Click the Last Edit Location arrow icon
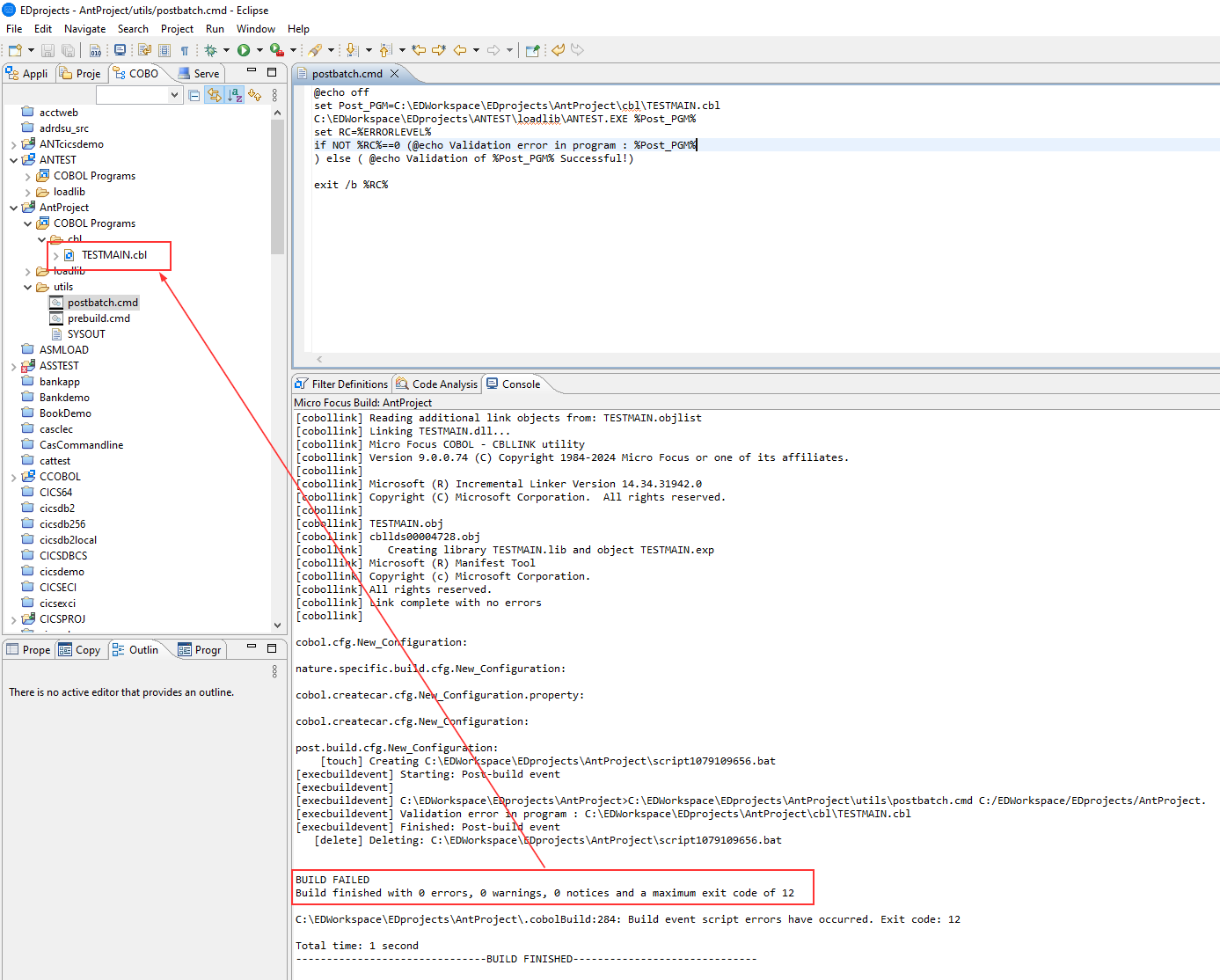Viewport: 1220px width, 980px height. tap(420, 50)
